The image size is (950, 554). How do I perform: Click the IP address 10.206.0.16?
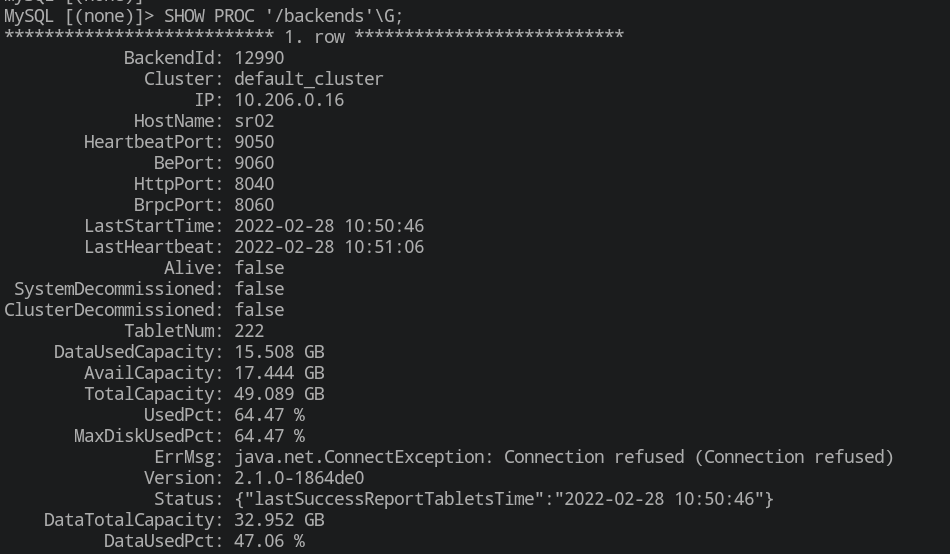(289, 100)
